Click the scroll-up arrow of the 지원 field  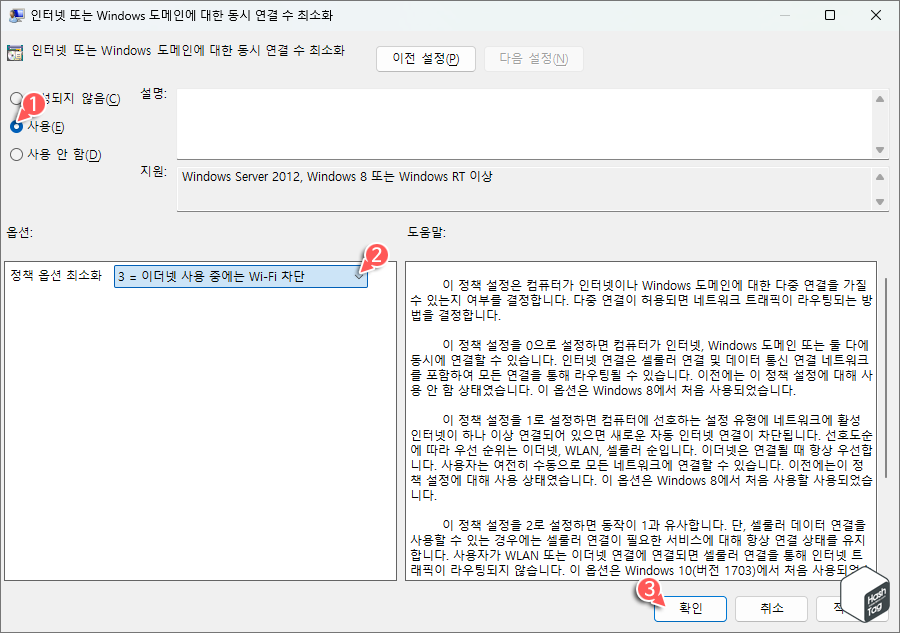[882, 177]
